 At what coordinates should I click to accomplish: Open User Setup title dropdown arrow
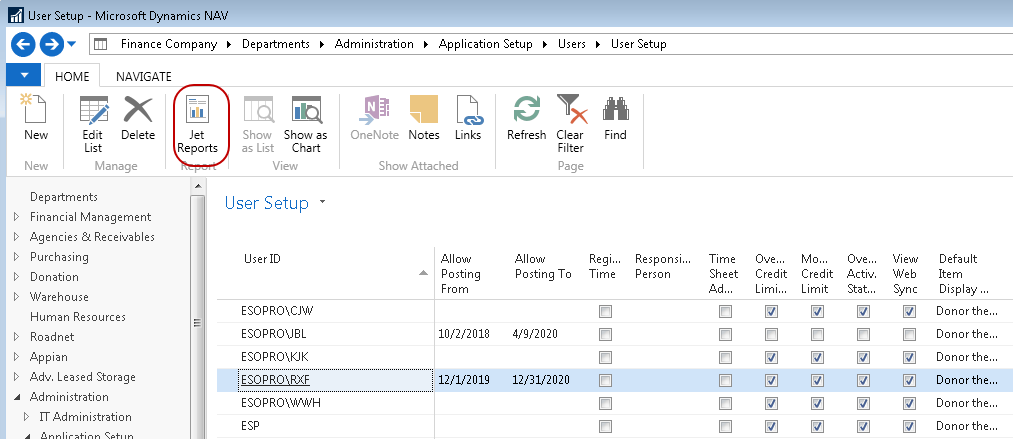coord(322,203)
